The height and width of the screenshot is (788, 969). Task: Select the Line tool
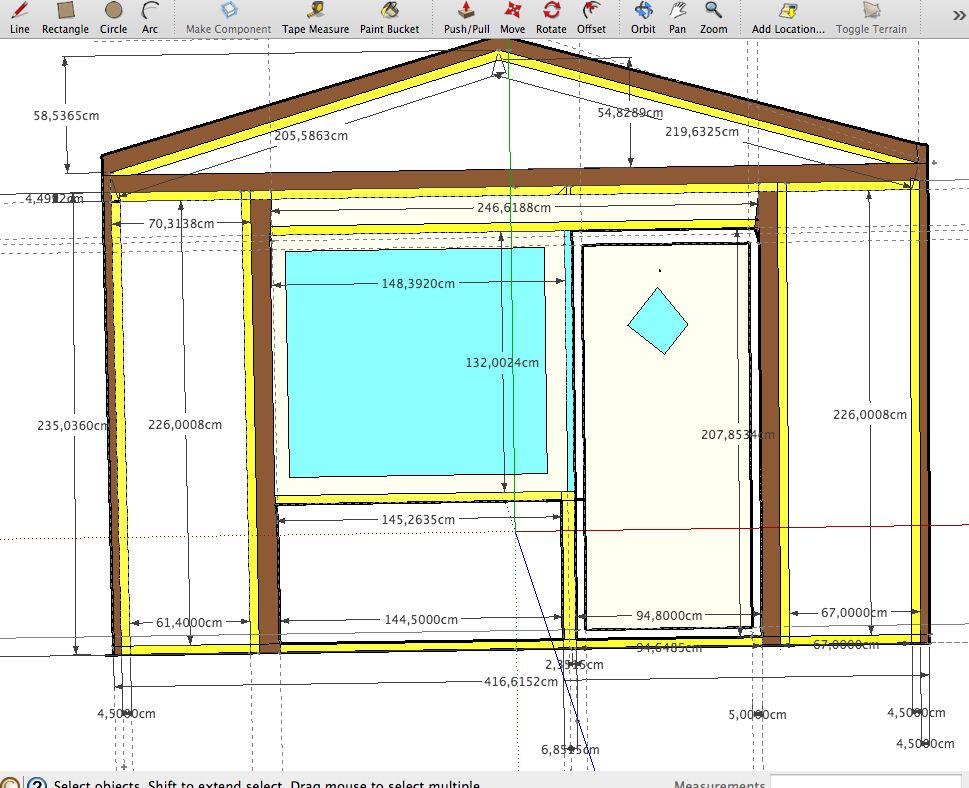(x=20, y=18)
